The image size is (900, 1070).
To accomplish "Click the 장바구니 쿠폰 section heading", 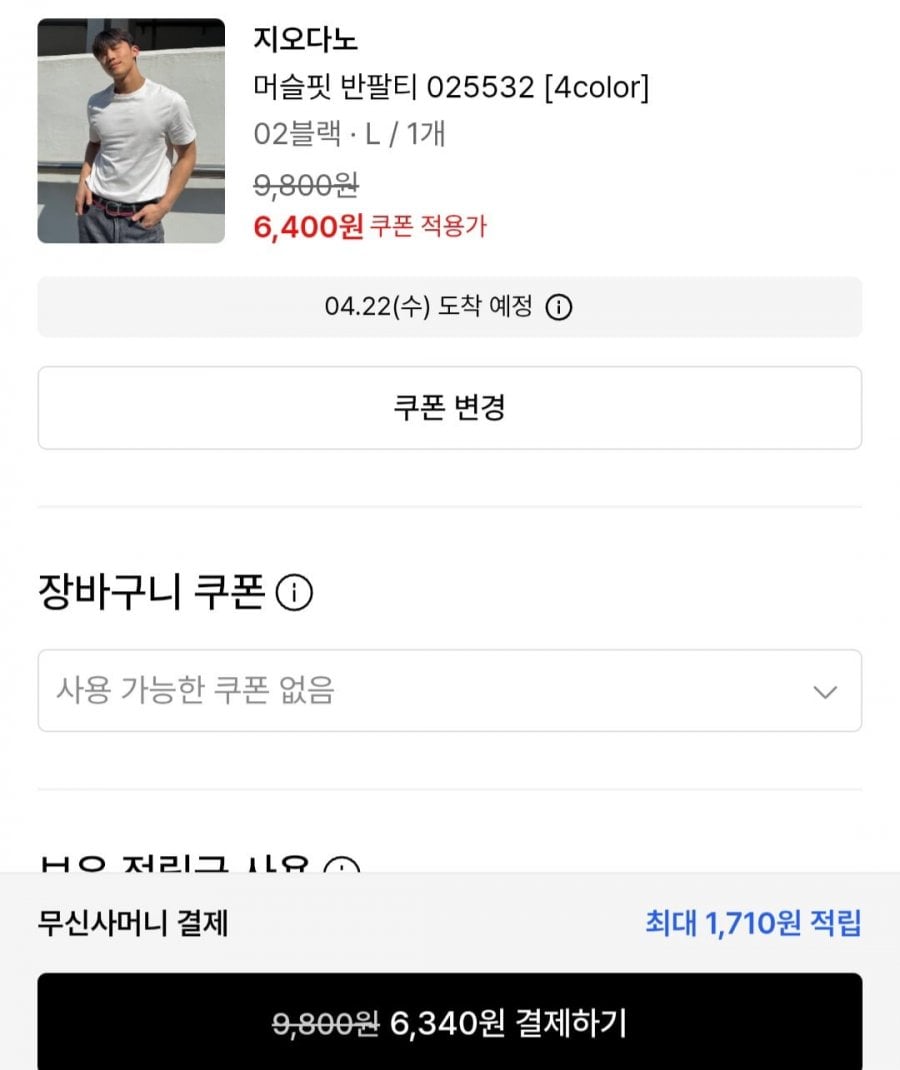I will tap(151, 593).
